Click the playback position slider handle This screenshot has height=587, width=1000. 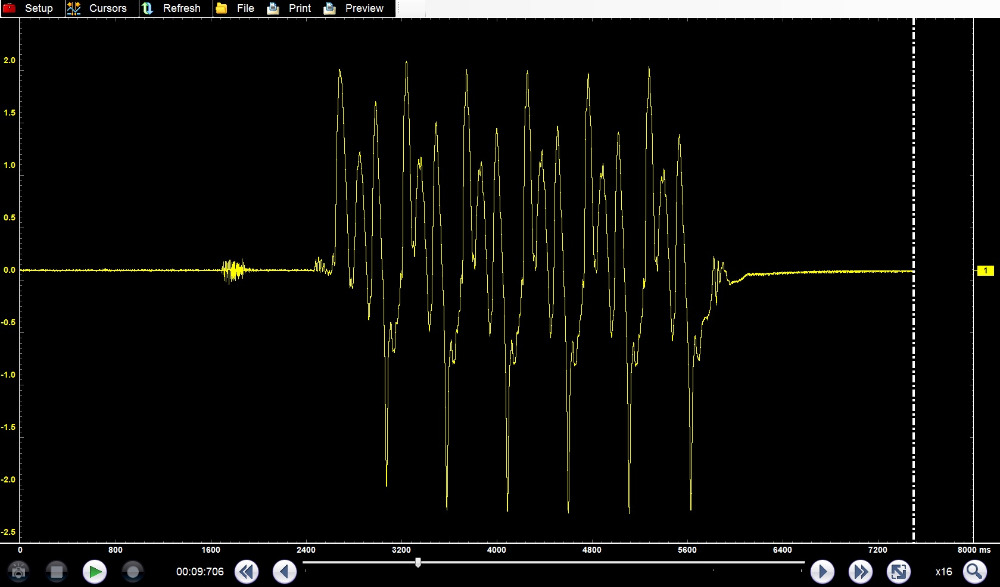[x=418, y=562]
